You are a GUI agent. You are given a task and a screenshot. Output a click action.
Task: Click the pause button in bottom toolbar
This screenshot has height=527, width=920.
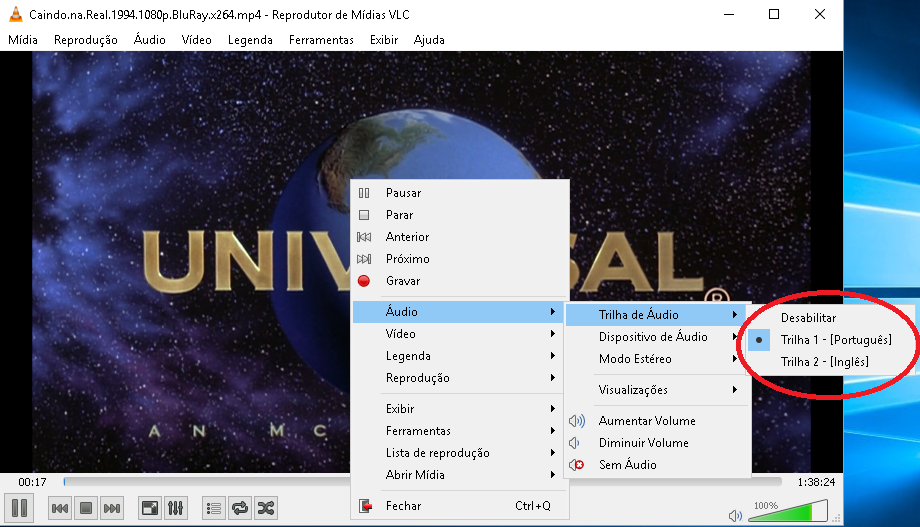pos(19,508)
